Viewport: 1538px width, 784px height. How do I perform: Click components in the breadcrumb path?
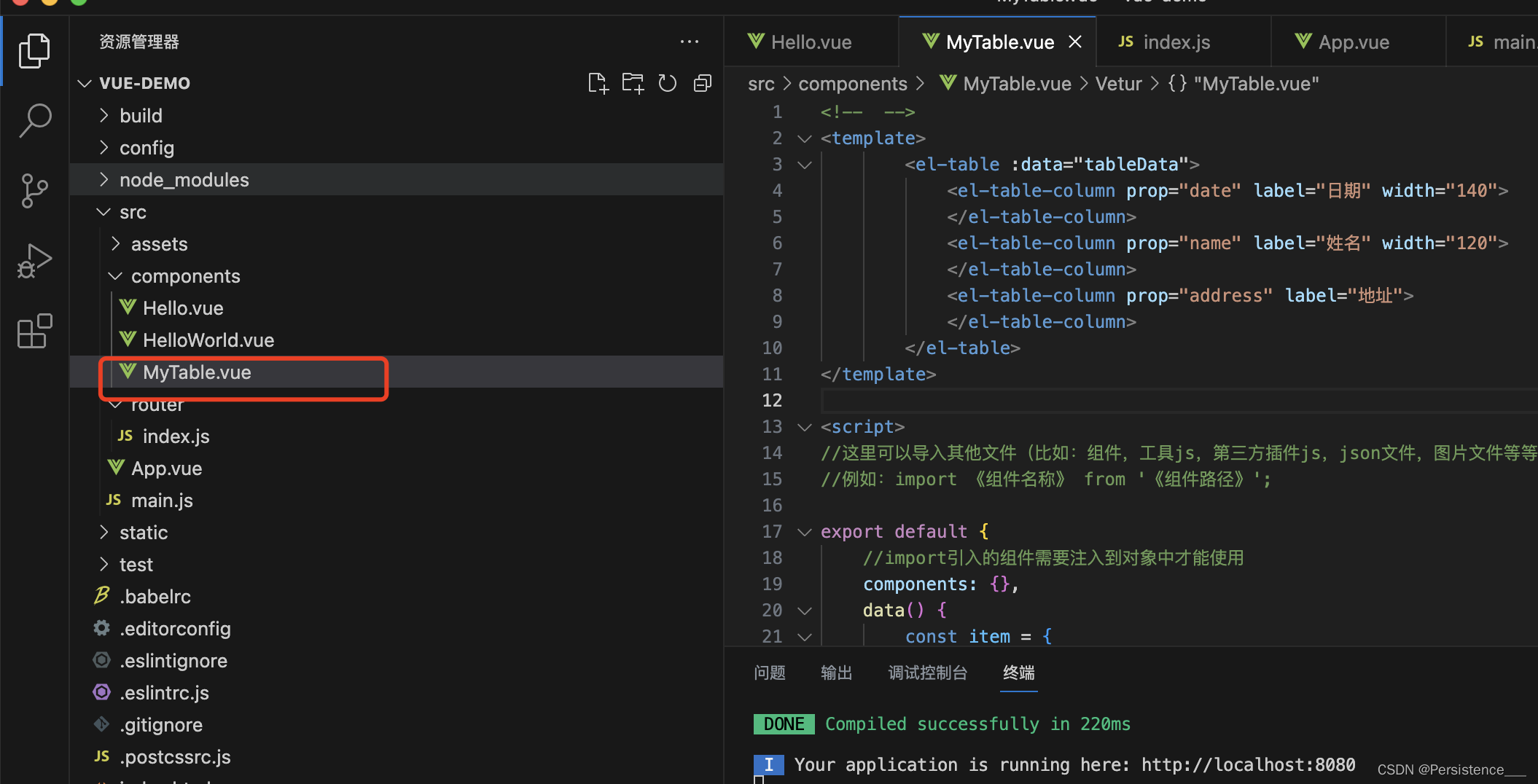tap(853, 83)
